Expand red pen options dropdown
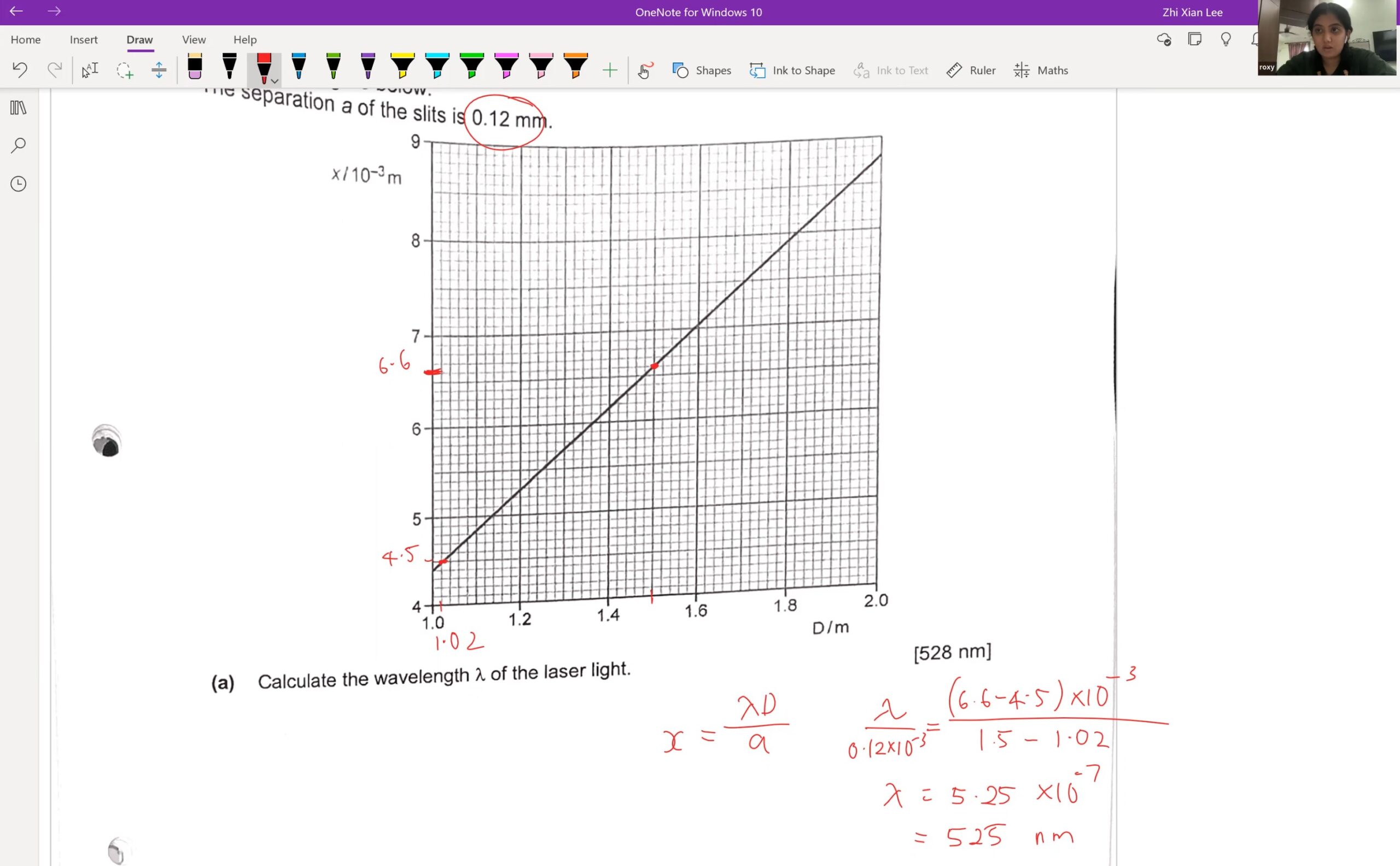 (275, 81)
